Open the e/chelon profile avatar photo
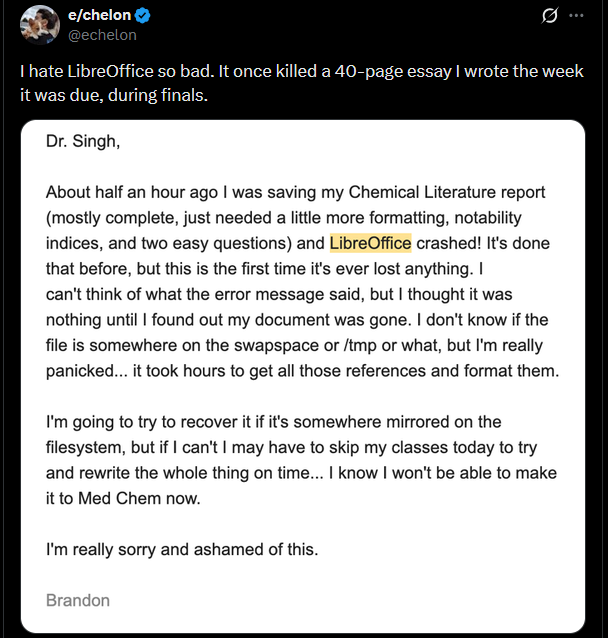The width and height of the screenshot is (608, 638). pos(40,24)
